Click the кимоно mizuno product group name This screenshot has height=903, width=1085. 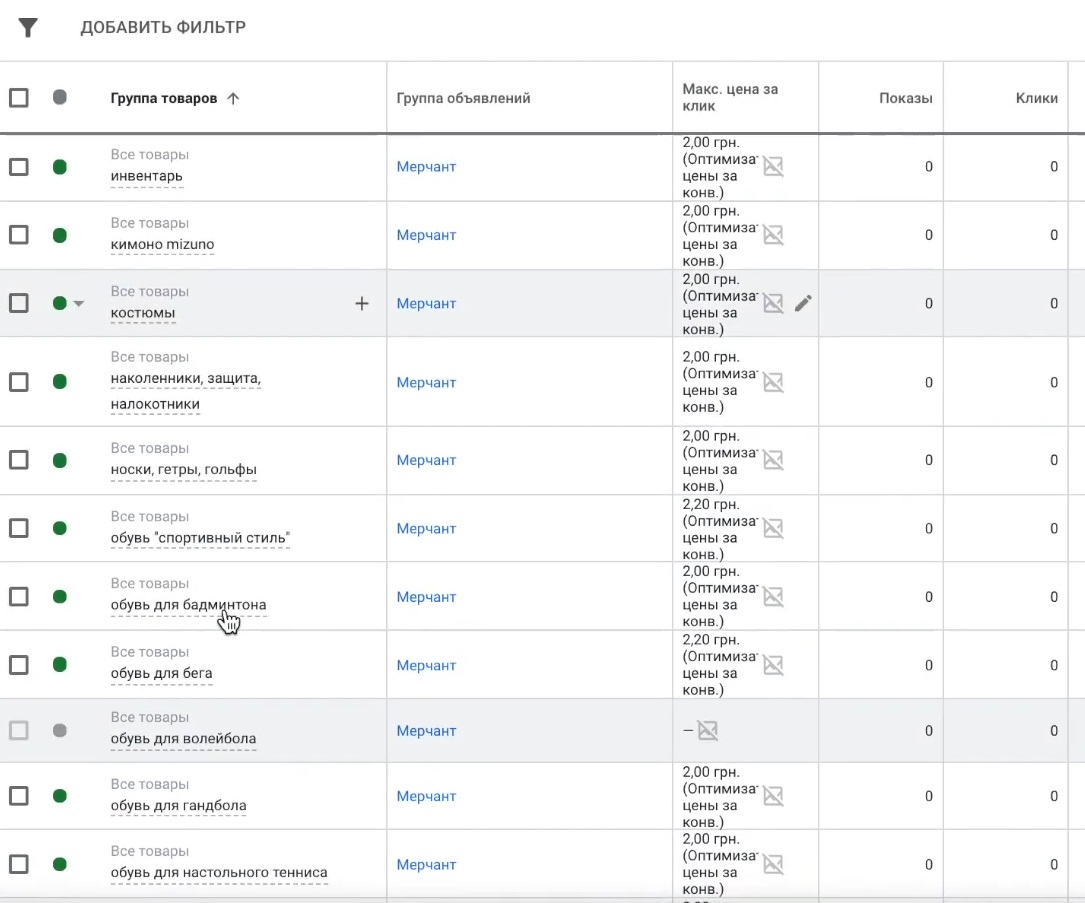tap(163, 244)
